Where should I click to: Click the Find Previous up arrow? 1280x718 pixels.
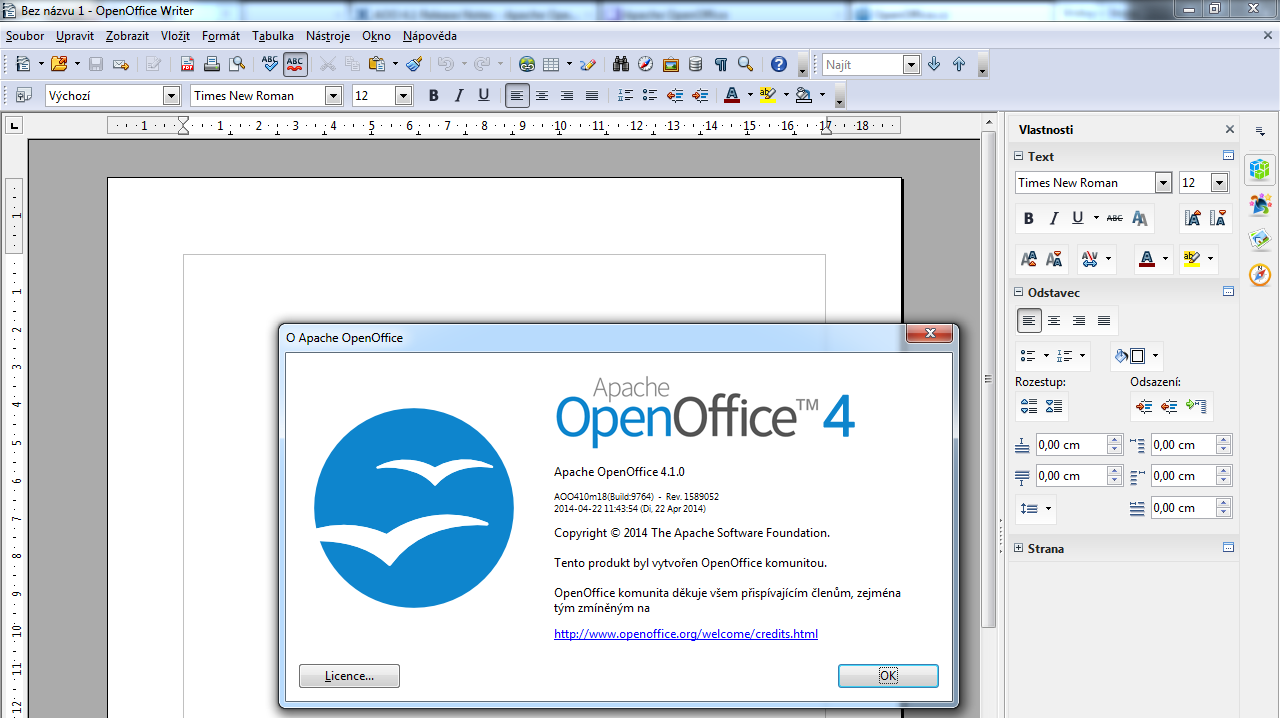pyautogui.click(x=959, y=64)
